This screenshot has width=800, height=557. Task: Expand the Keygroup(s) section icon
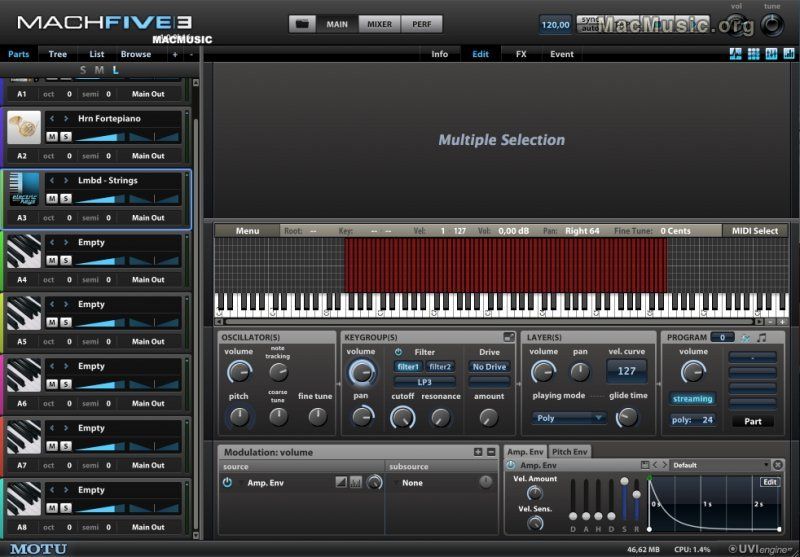509,337
